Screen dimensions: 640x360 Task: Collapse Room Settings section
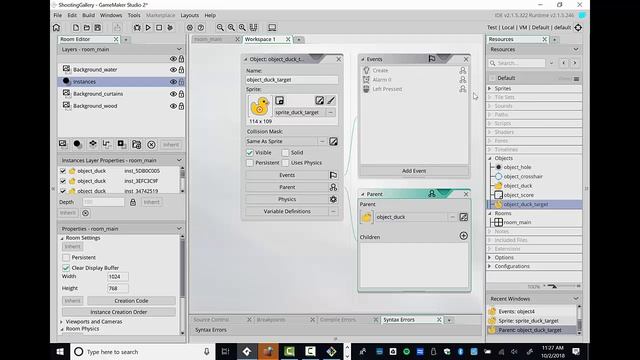coord(62,238)
